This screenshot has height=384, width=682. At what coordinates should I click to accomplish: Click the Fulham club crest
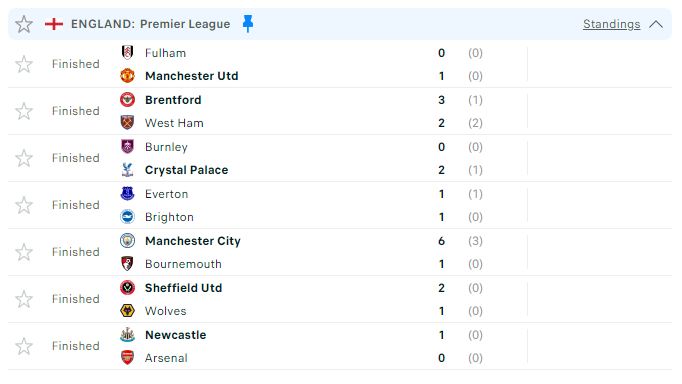(127, 53)
